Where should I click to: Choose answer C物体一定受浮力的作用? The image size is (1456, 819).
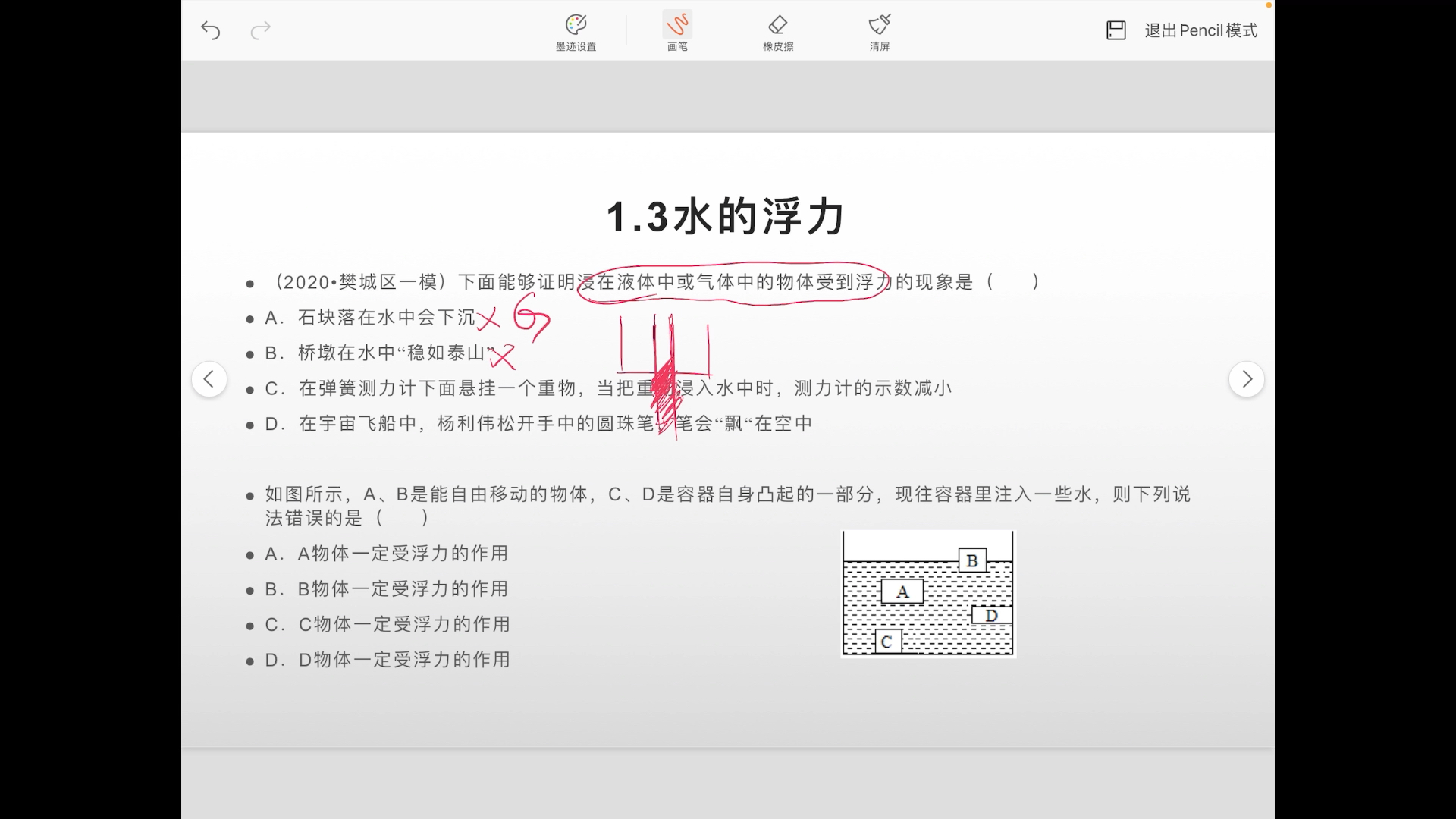click(388, 625)
